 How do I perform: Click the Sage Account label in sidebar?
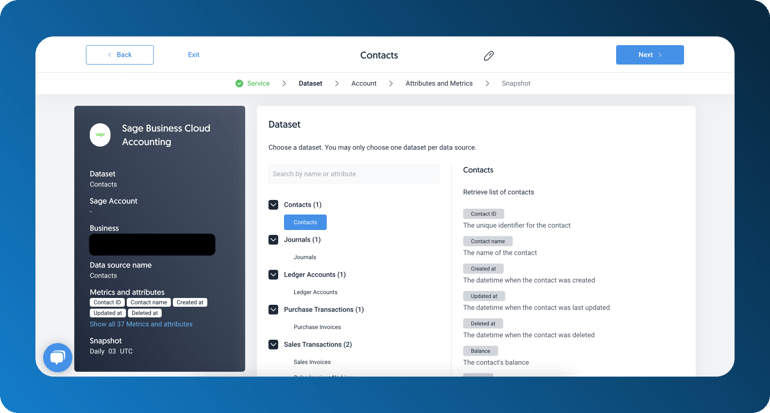(113, 201)
